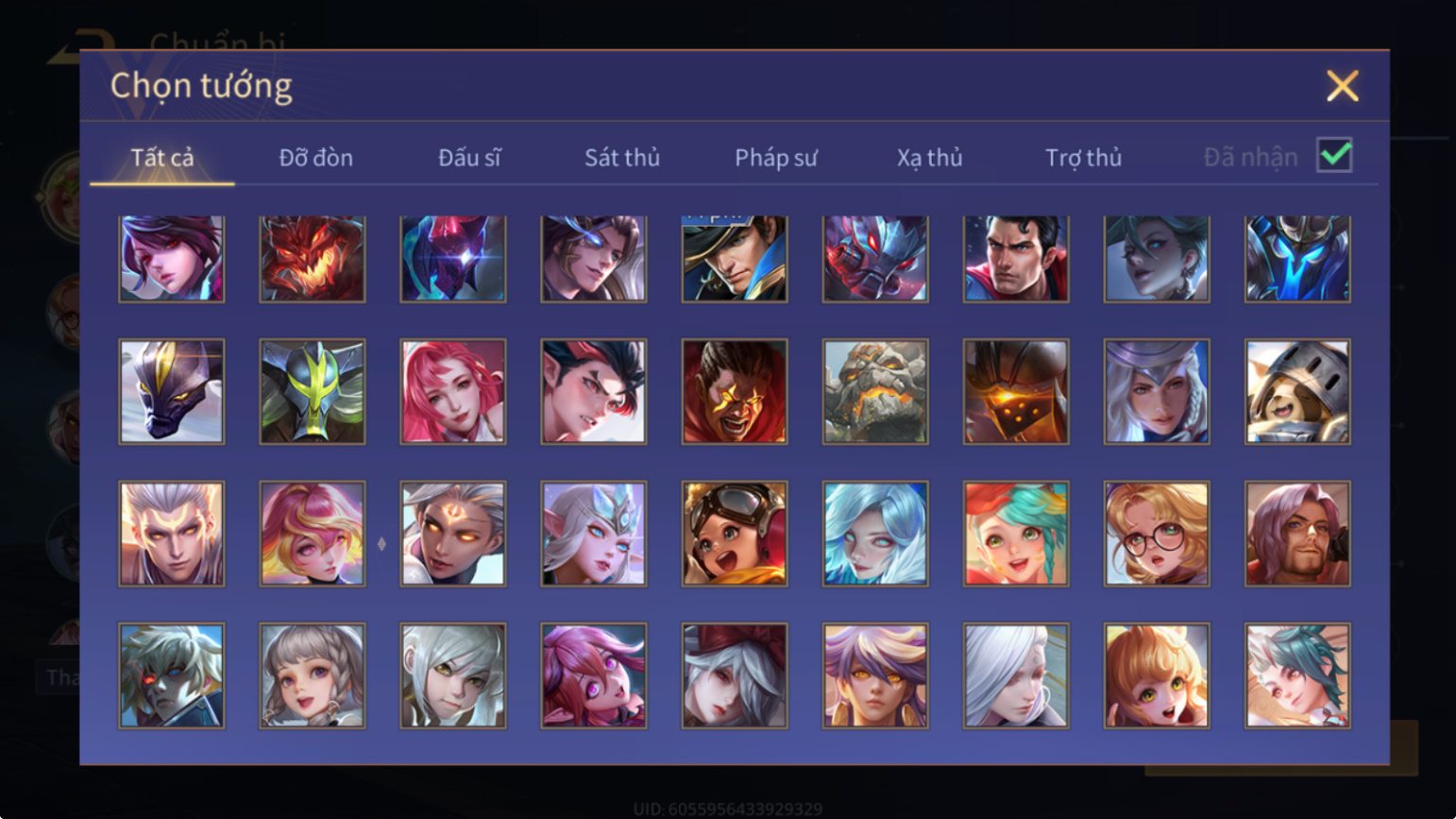1456x819 pixels.
Task: Pick the black panther masked hero
Action: click(171, 391)
